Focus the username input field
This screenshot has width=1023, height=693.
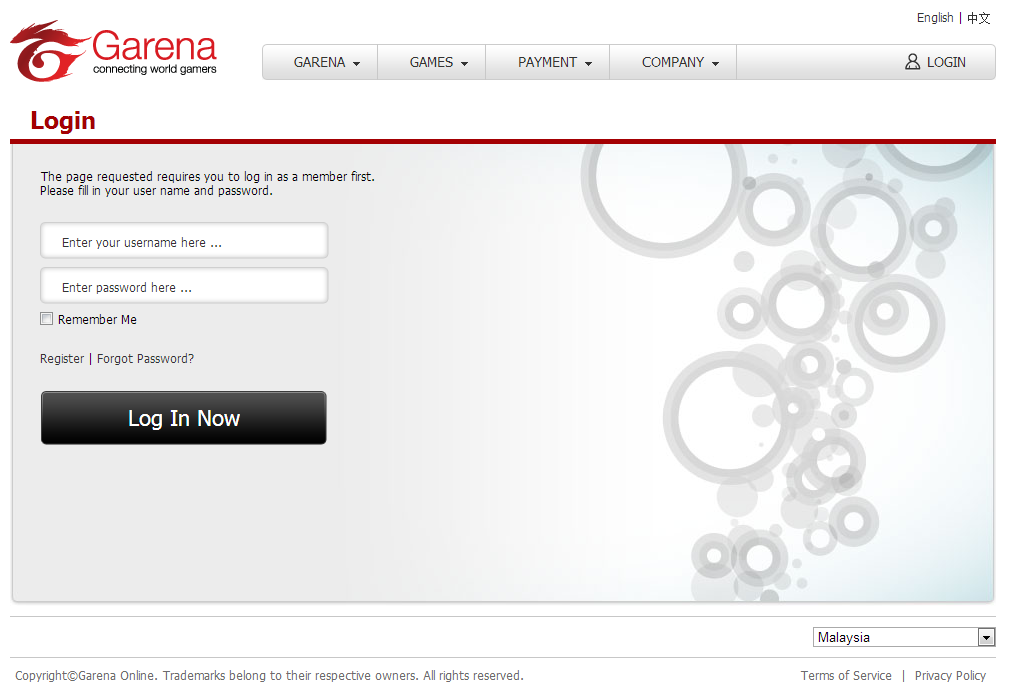coord(184,241)
